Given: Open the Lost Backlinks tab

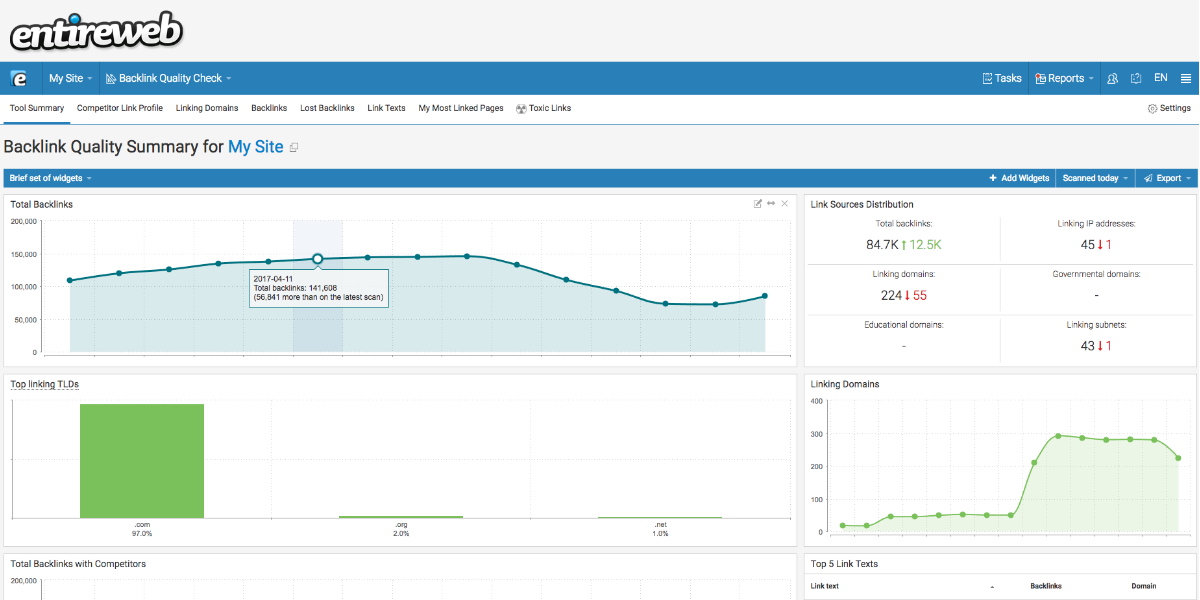Looking at the screenshot, I should (327, 108).
